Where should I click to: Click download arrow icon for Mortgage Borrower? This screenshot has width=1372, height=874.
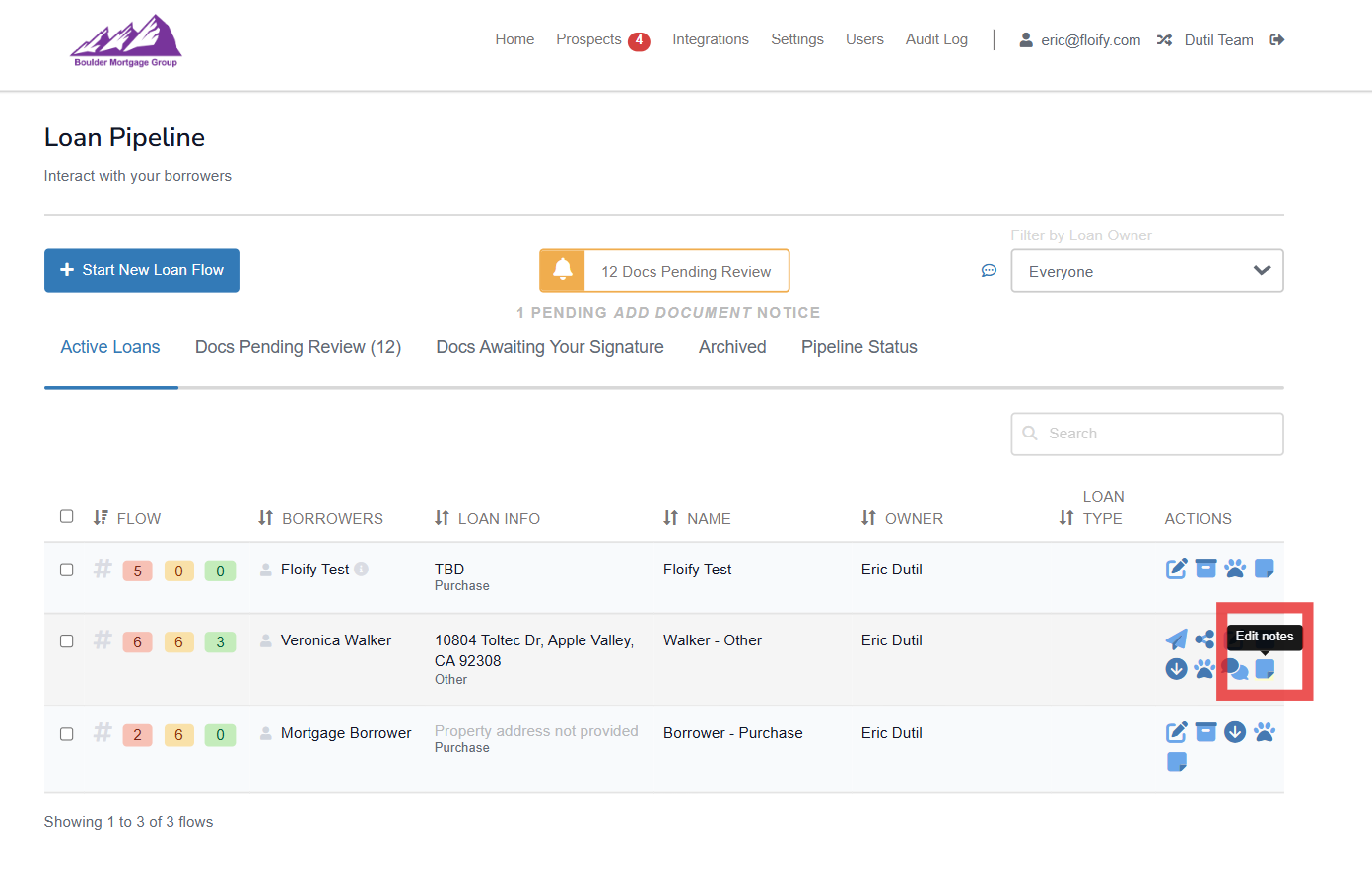click(1235, 732)
